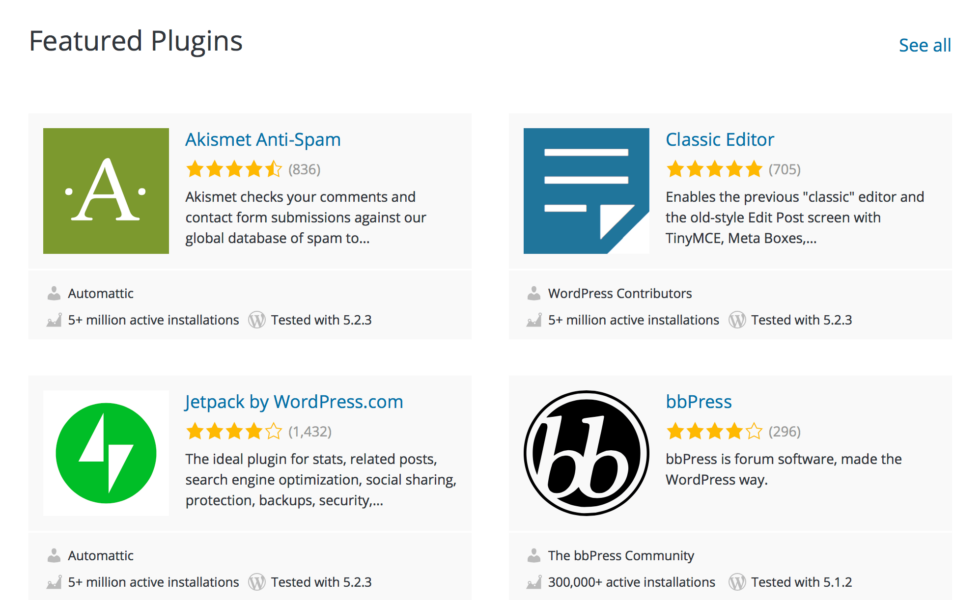Open the bbPress plugin page
The image size is (954, 600).
(699, 401)
